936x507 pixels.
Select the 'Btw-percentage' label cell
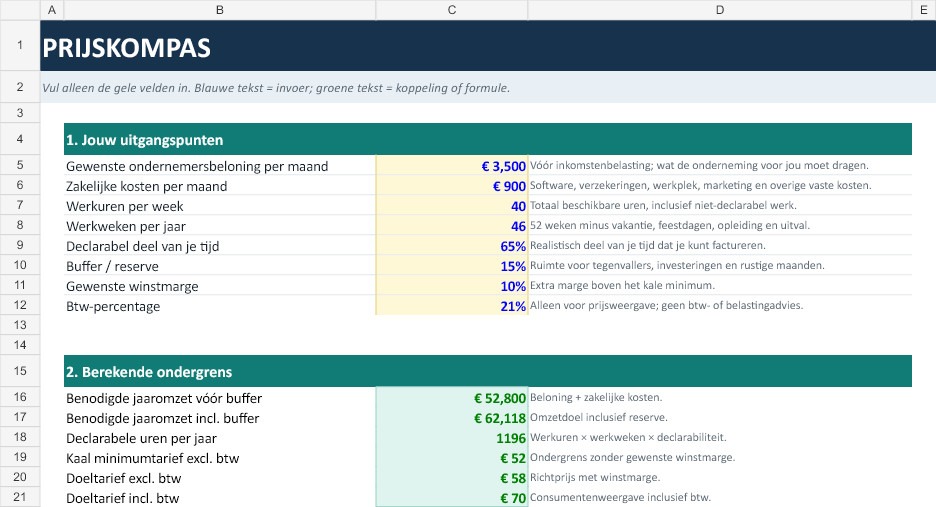click(220, 306)
